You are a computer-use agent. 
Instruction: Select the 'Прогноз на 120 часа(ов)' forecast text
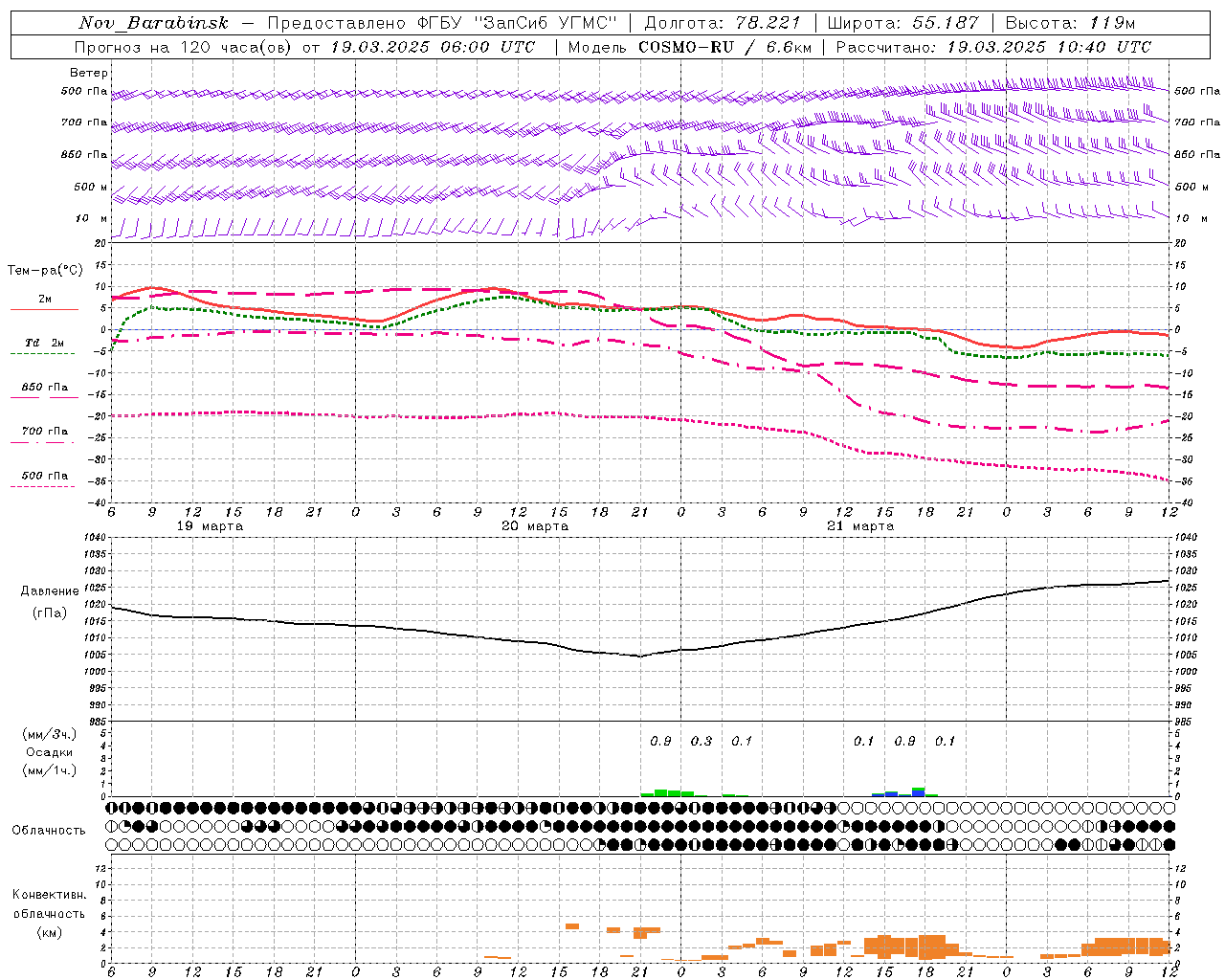coord(183,47)
